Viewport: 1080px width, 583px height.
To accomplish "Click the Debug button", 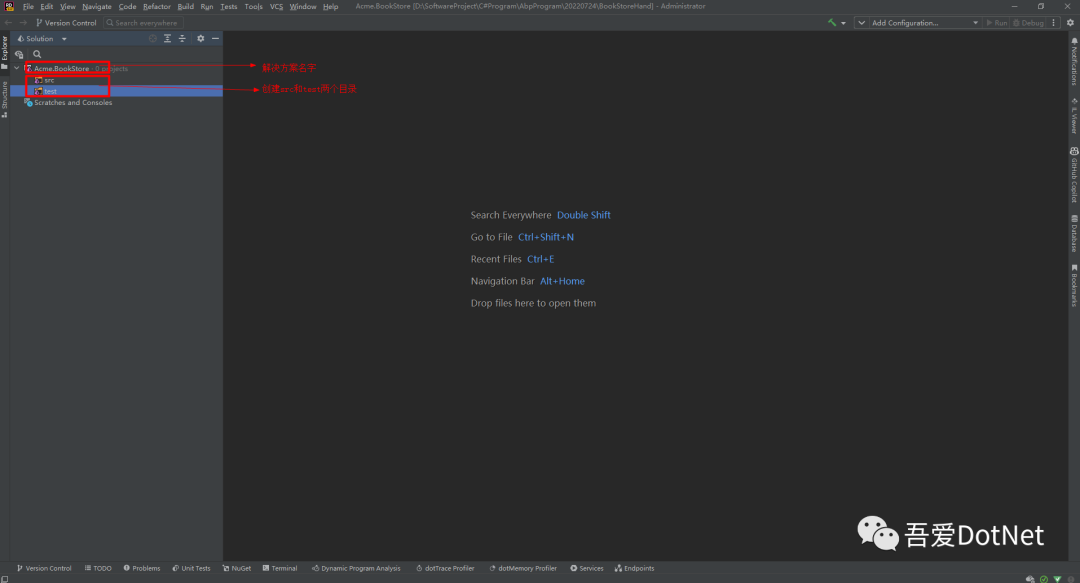I will 1028,23.
